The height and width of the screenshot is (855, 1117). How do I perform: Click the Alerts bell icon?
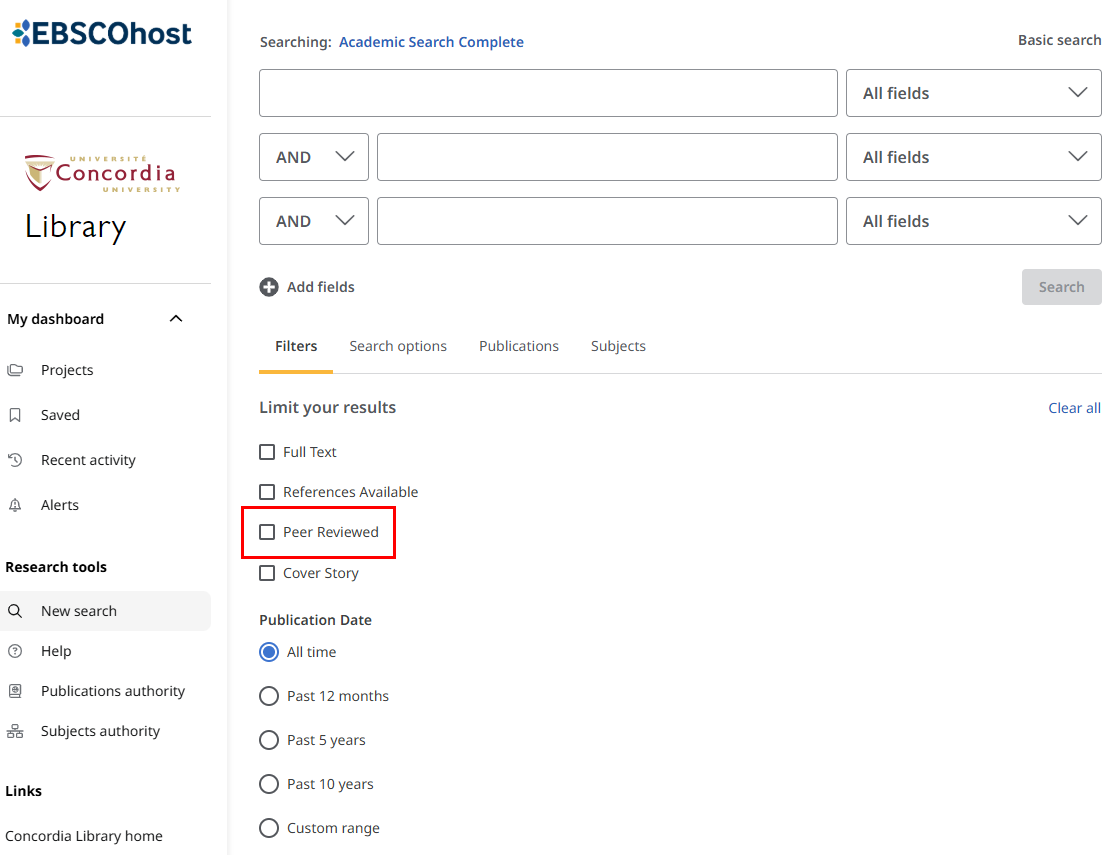[x=15, y=505]
